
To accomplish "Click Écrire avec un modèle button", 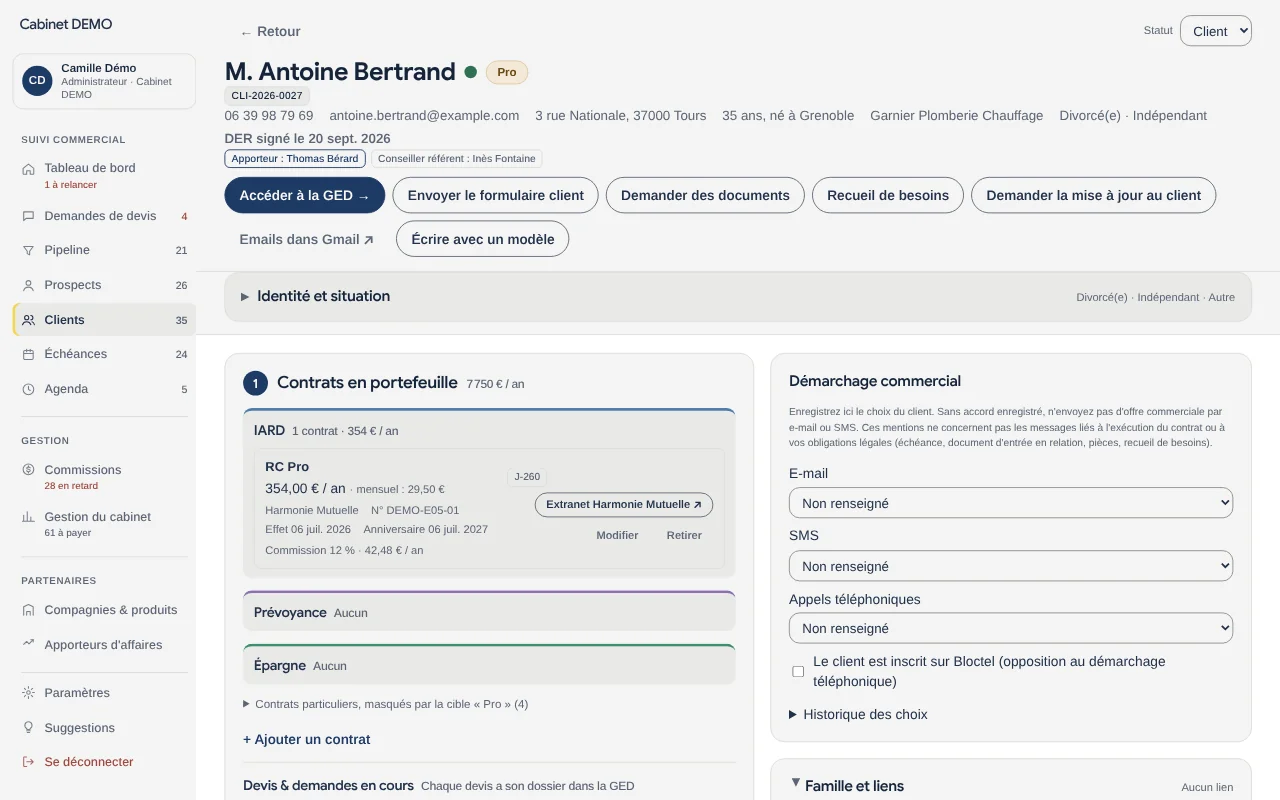I will 483,239.
